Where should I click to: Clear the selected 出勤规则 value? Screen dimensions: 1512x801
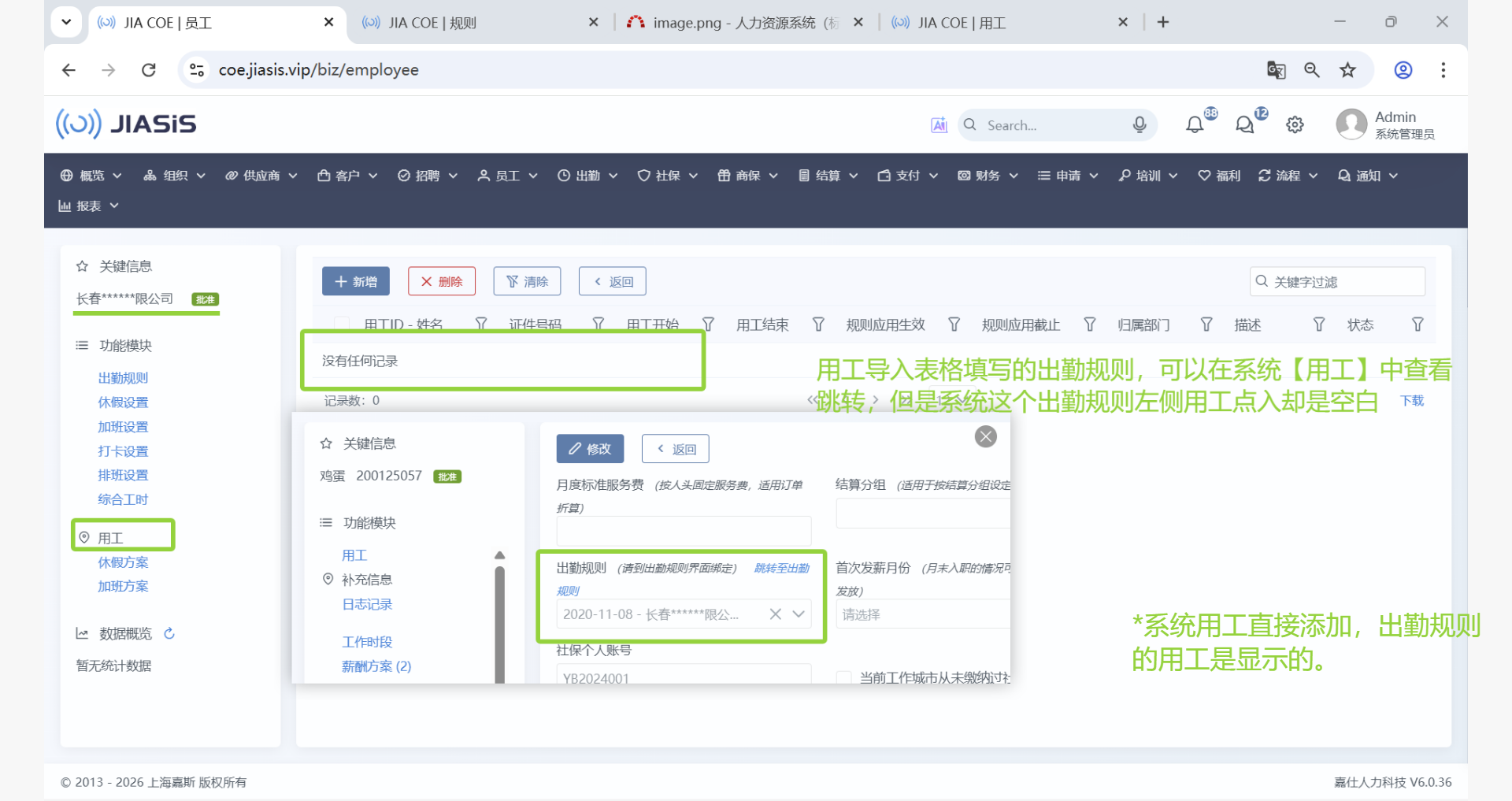coord(775,614)
